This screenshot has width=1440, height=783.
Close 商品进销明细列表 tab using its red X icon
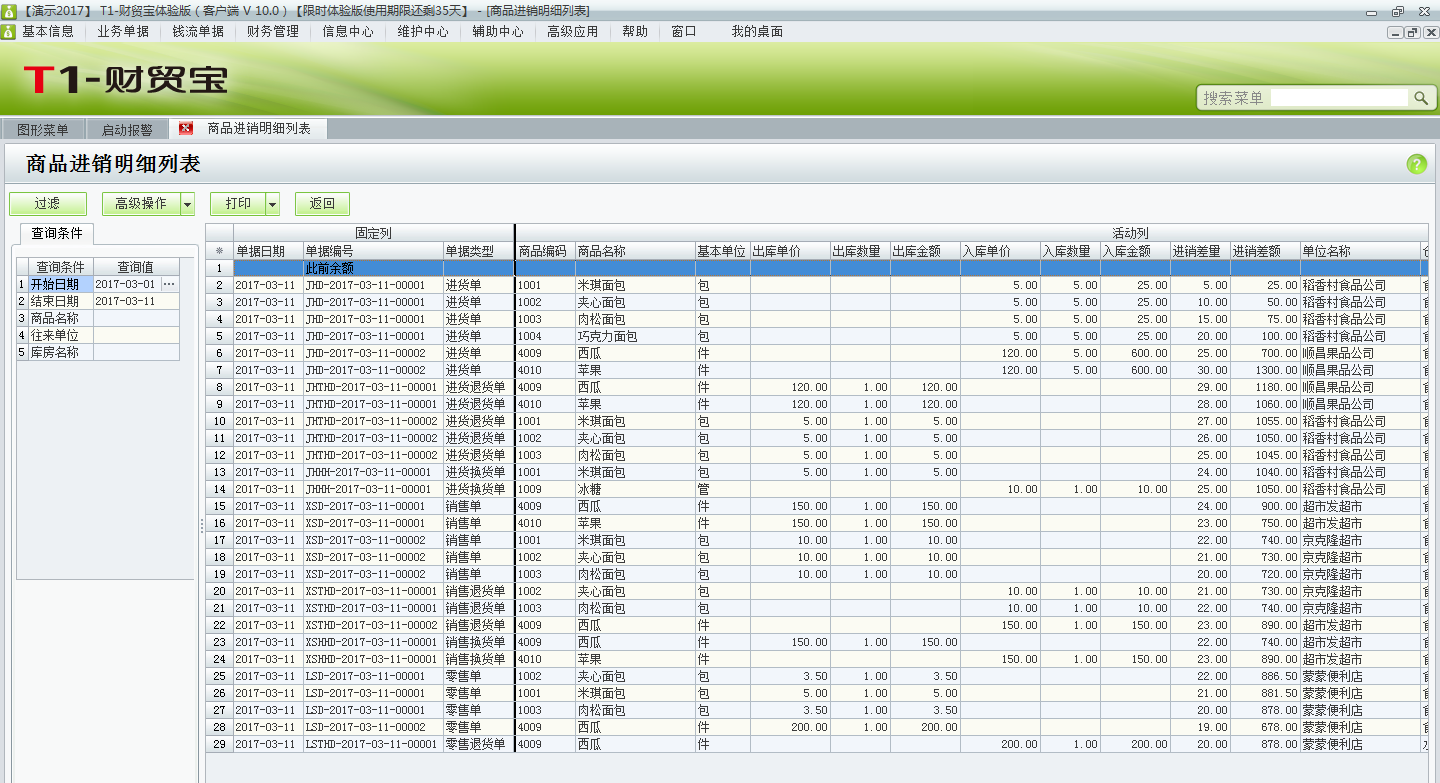click(x=184, y=128)
